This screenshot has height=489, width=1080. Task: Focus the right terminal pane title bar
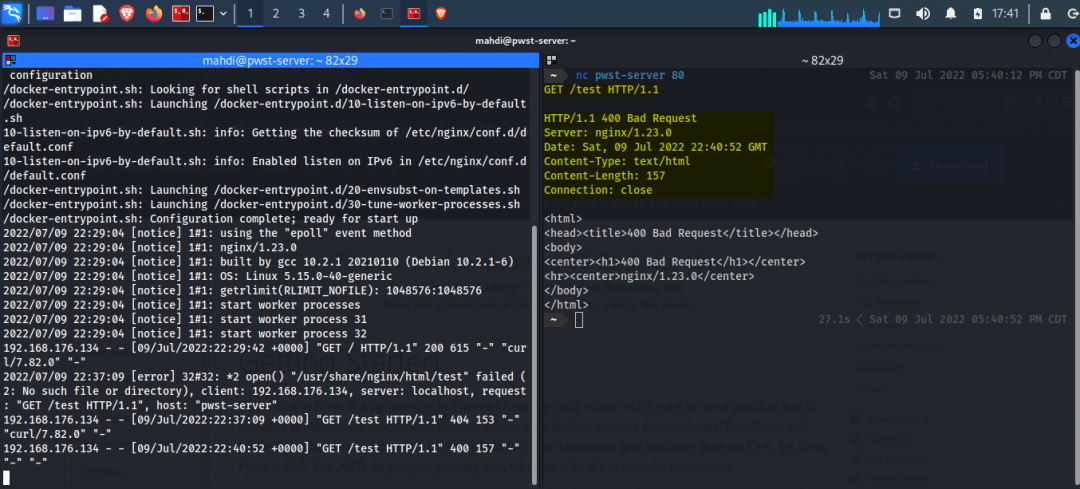point(811,61)
